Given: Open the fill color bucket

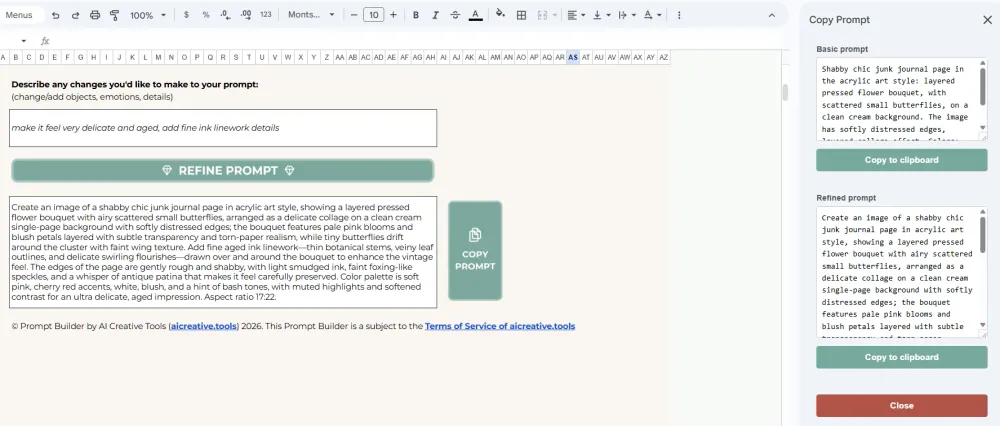Looking at the screenshot, I should point(501,14).
